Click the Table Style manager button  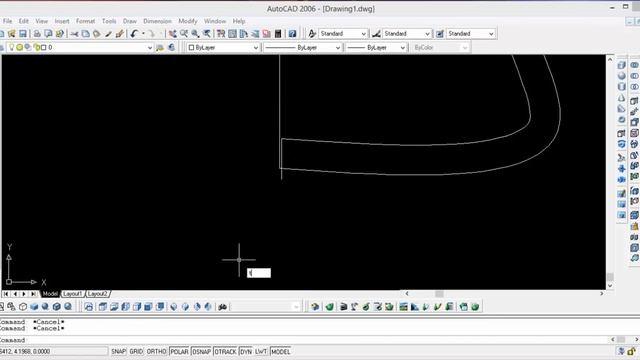(x=440, y=33)
